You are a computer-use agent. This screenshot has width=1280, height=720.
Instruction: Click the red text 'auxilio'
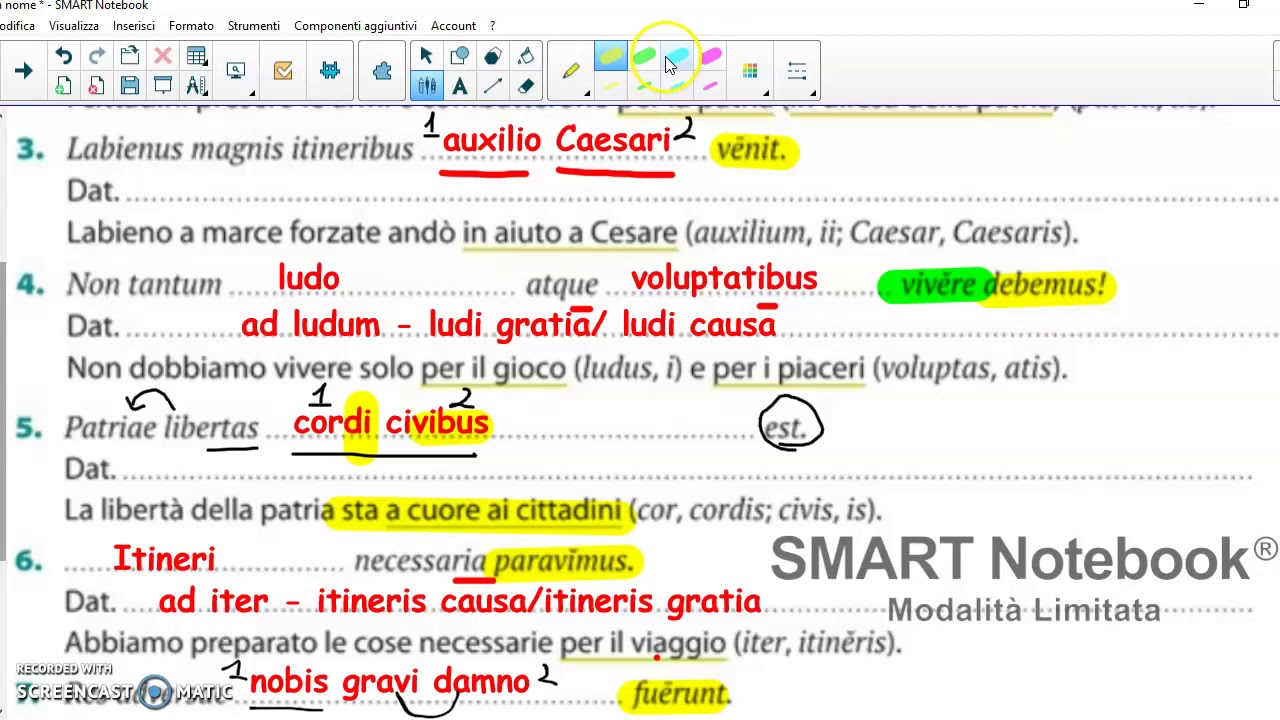click(491, 141)
